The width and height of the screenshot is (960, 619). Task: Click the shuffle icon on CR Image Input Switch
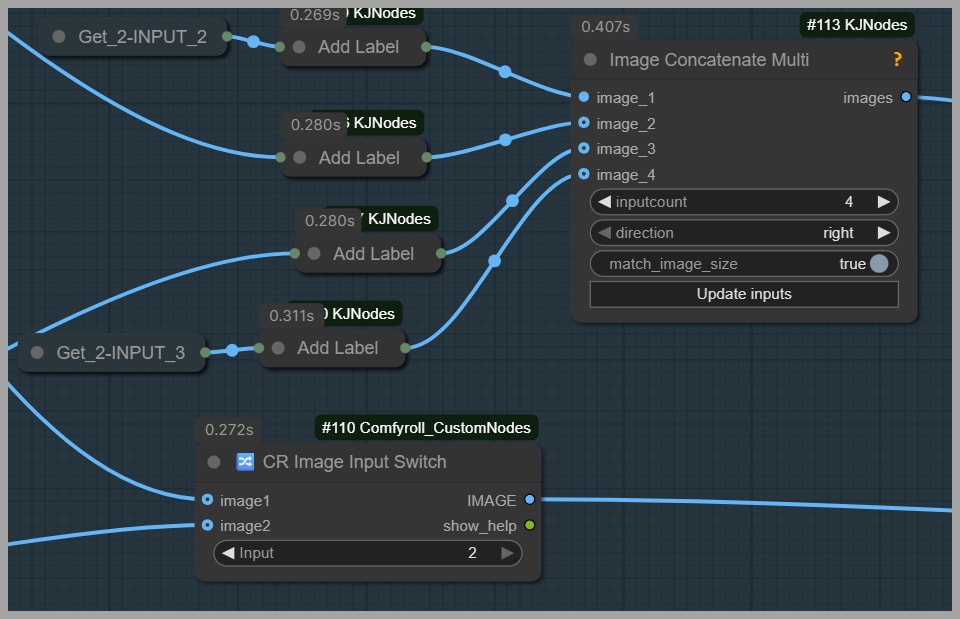[x=245, y=462]
